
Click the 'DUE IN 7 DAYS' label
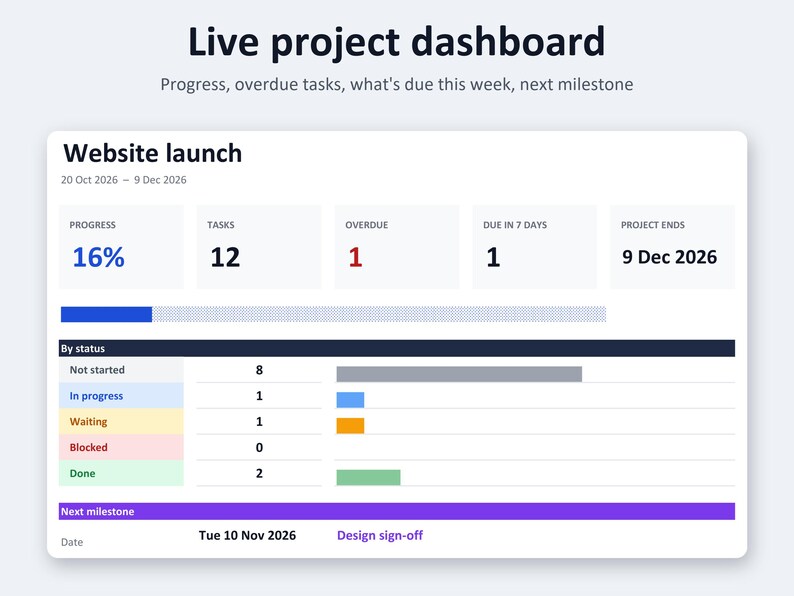pyautogui.click(x=515, y=225)
